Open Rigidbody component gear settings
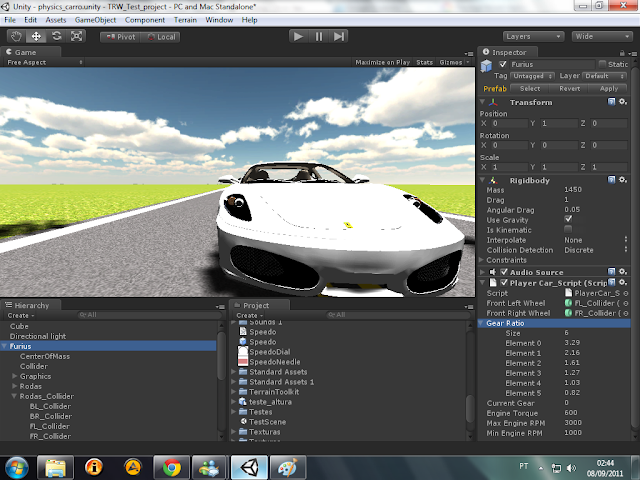Screen dimensions: 640x480 pyautogui.click(x=623, y=180)
